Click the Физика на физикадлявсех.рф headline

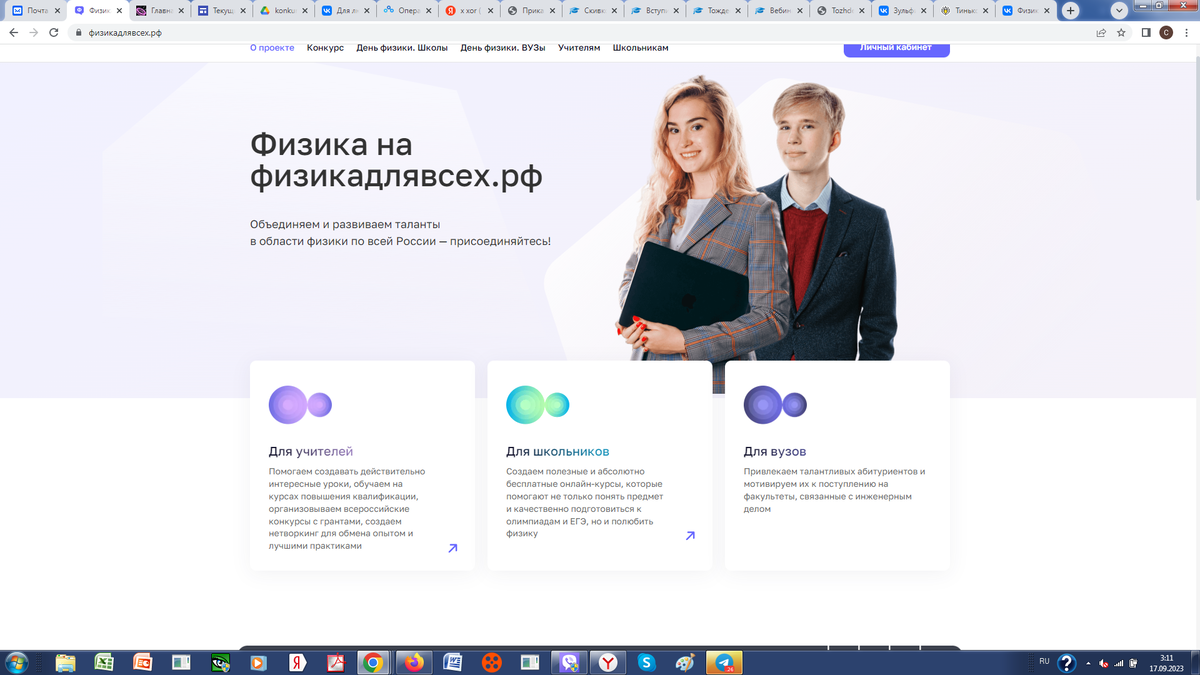click(397, 161)
